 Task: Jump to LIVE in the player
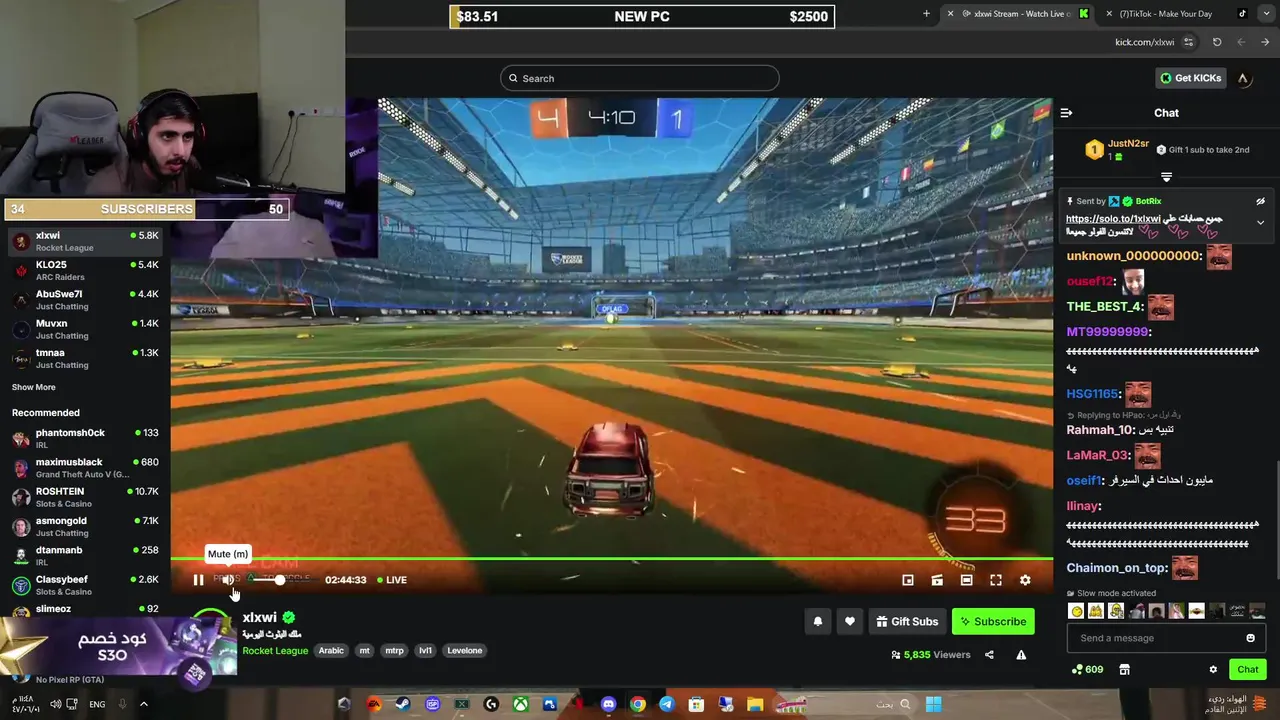click(392, 580)
